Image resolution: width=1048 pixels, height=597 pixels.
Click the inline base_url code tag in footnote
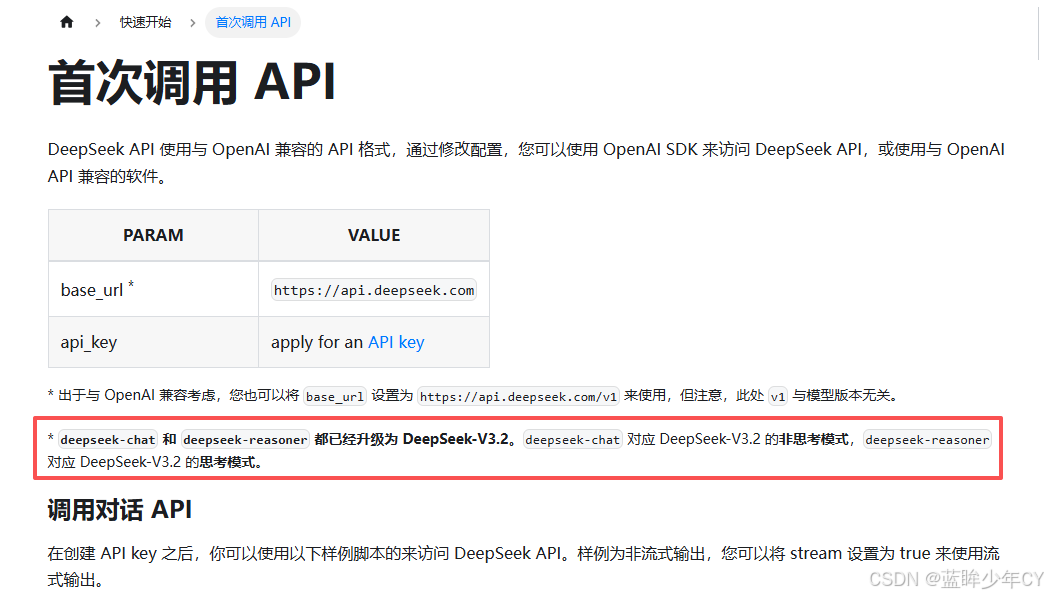[335, 396]
